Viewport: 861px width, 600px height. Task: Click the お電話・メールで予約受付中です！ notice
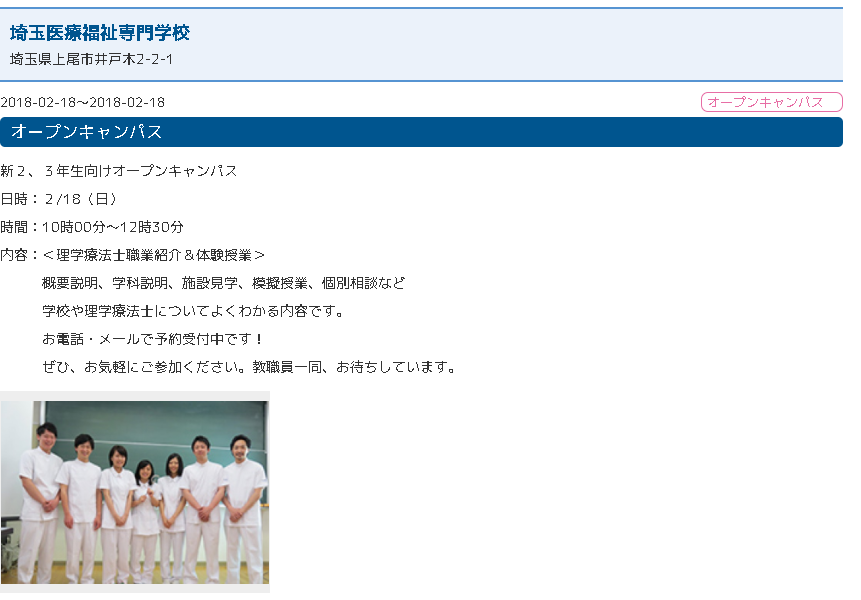(152, 339)
